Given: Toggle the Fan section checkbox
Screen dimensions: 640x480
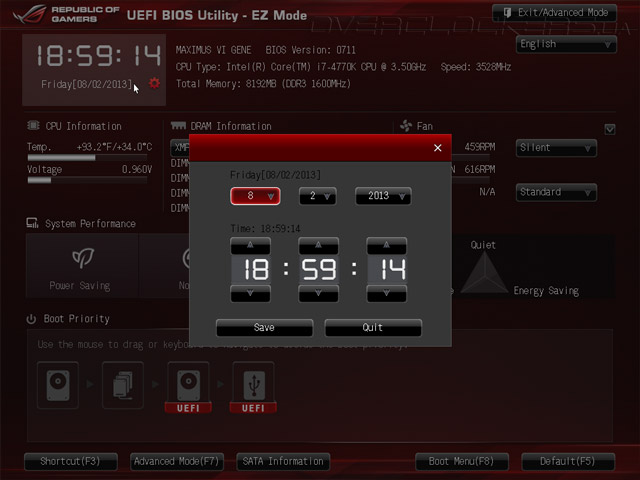Looking at the screenshot, I should (610, 129).
